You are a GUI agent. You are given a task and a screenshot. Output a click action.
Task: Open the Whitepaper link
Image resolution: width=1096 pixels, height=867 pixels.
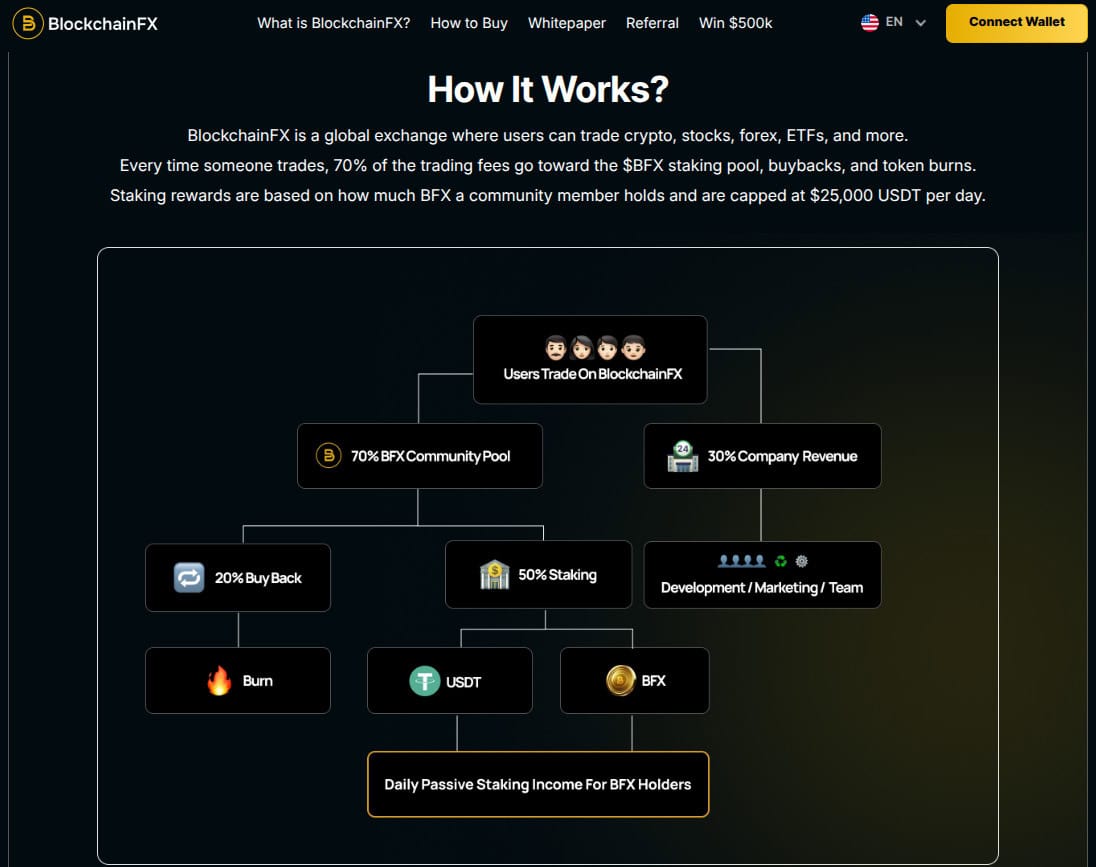(x=566, y=23)
